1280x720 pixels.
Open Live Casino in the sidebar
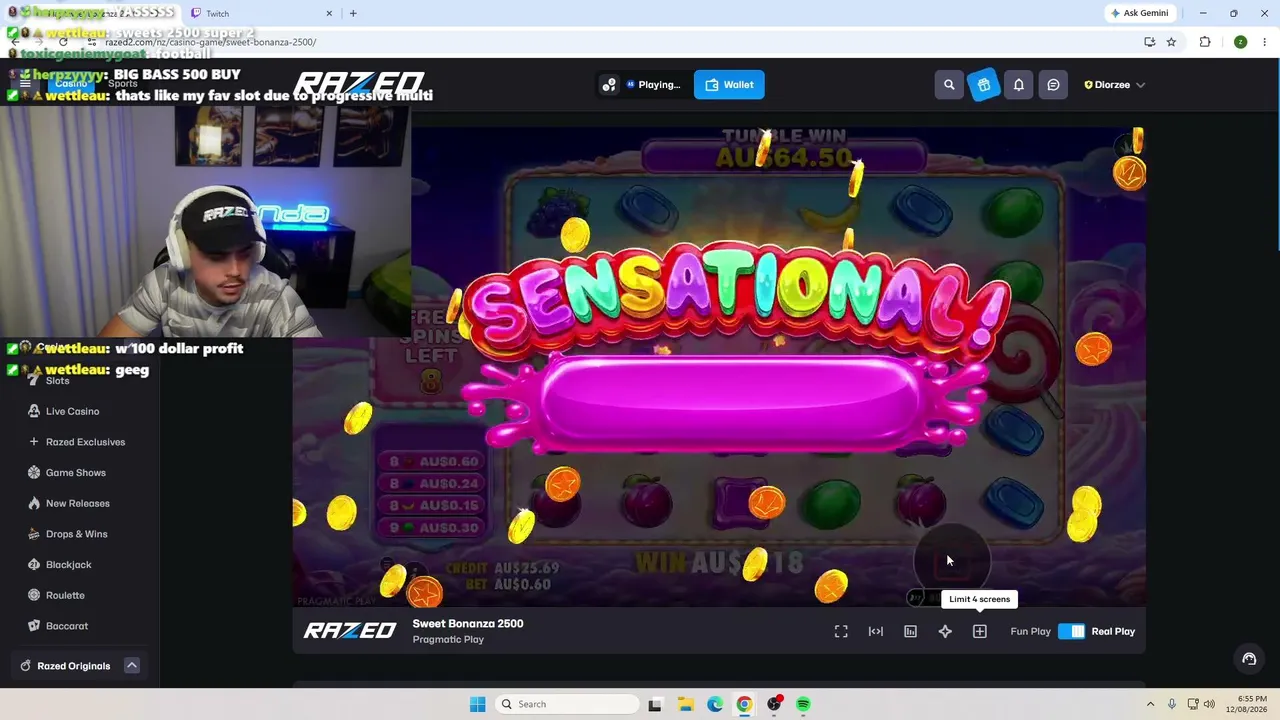(72, 411)
